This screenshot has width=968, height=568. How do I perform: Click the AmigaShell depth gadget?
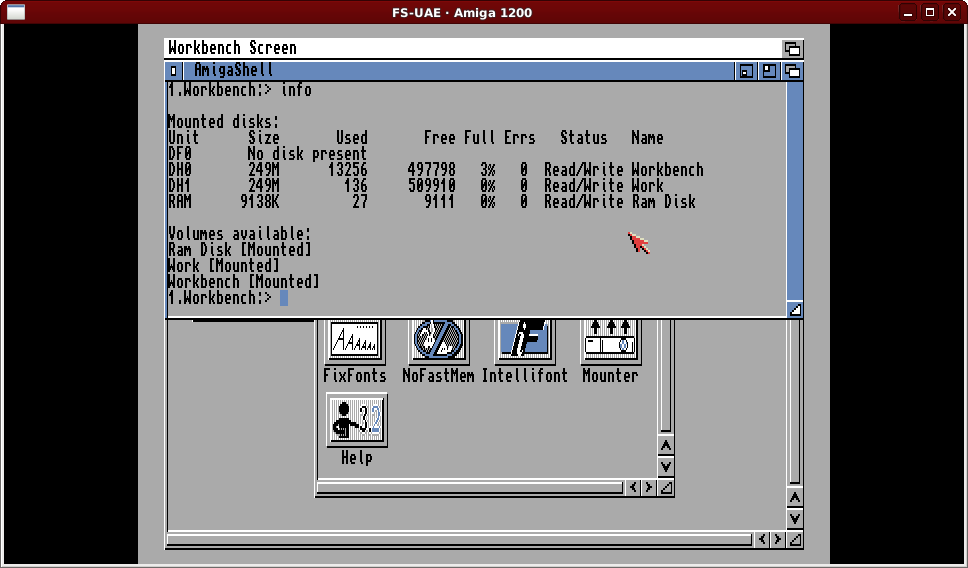tap(793, 71)
